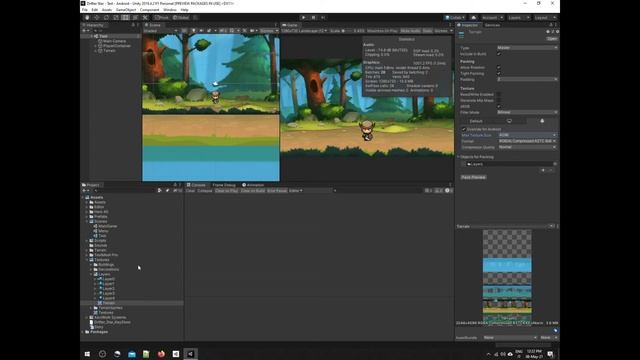640x360 pixels.
Task: Open the Padding dropdown
Action: [527, 79]
